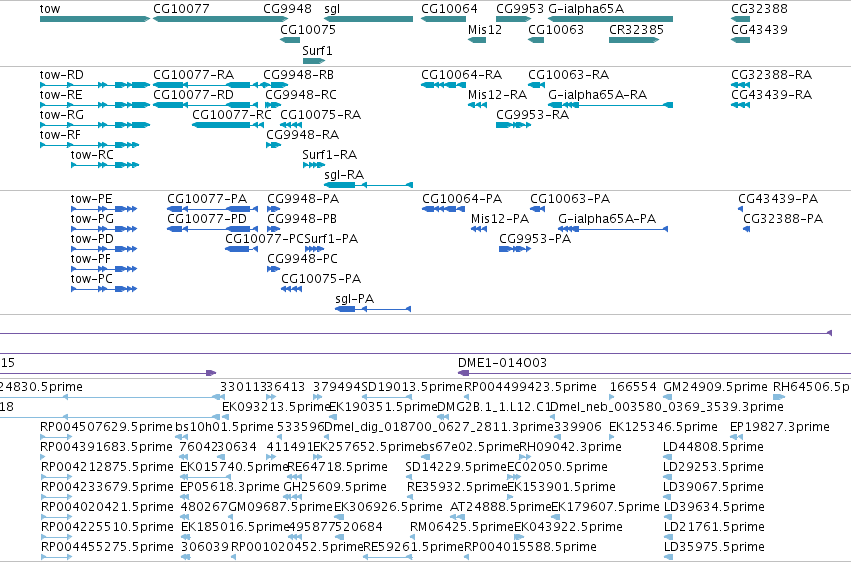Click the sgl gene feature
Screen dimensions: 851x562
(368, 19)
